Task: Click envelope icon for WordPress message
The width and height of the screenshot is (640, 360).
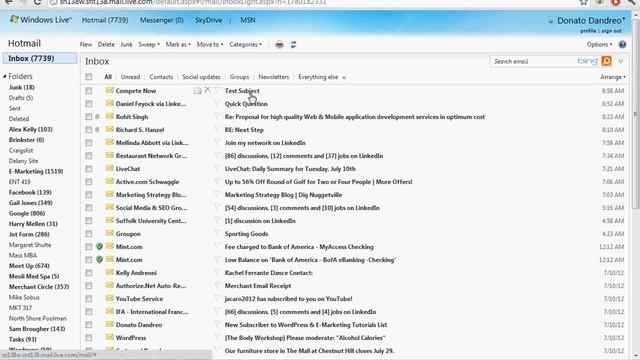Action: click(109, 338)
